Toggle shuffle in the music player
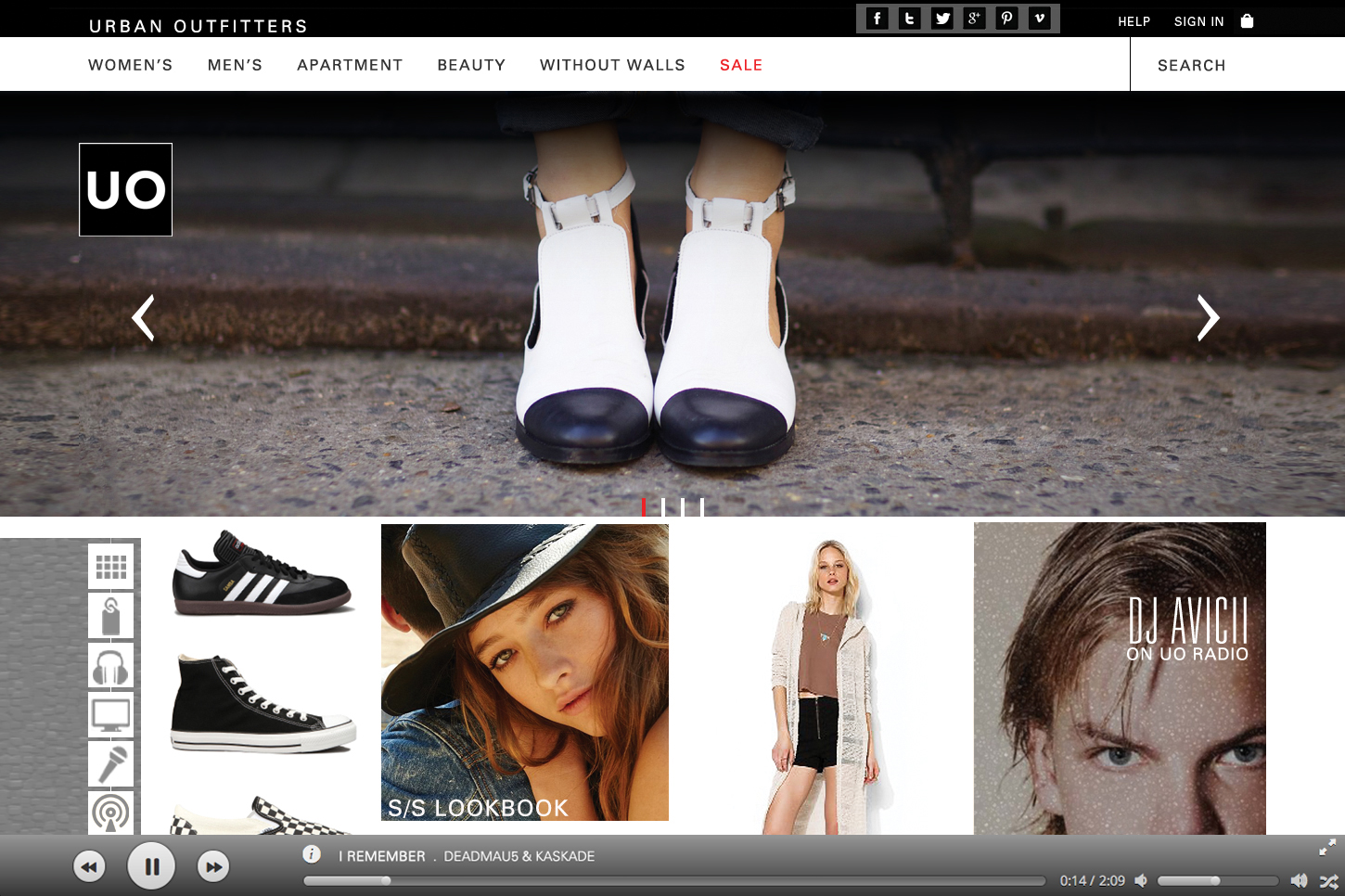This screenshot has width=1345, height=896. (x=1328, y=881)
